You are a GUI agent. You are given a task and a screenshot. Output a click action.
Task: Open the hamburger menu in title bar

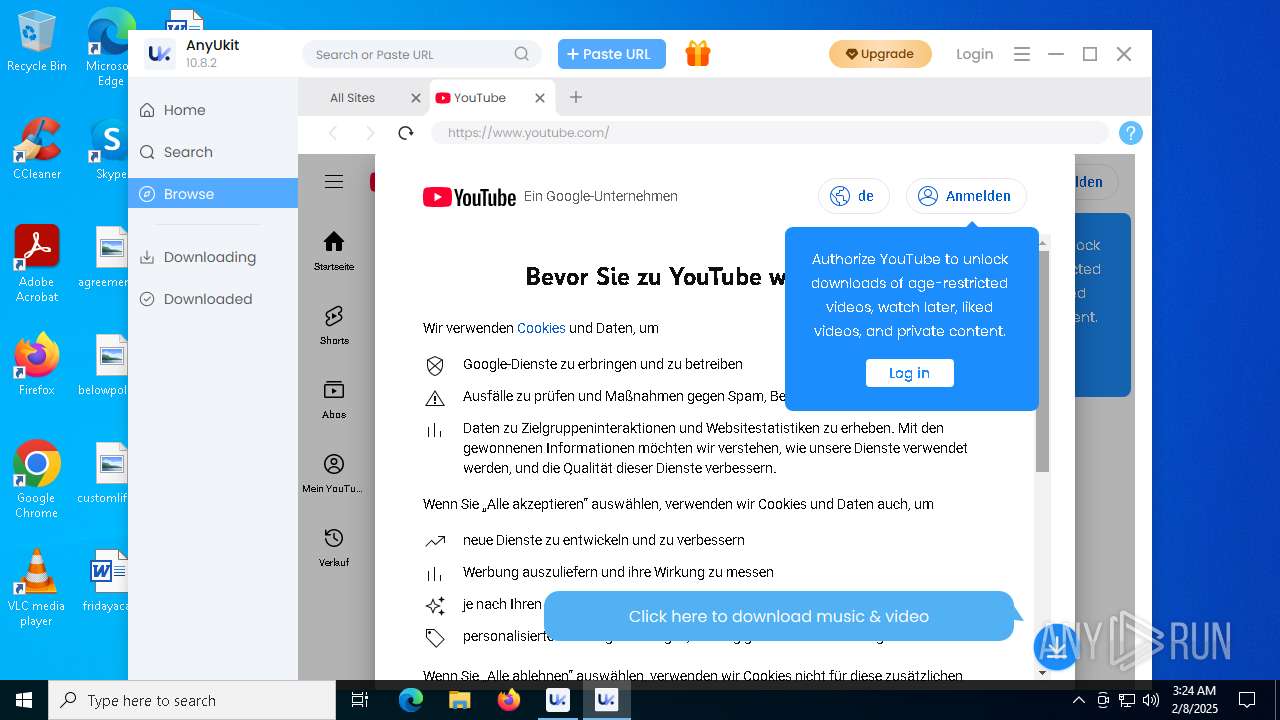pyautogui.click(x=1021, y=54)
